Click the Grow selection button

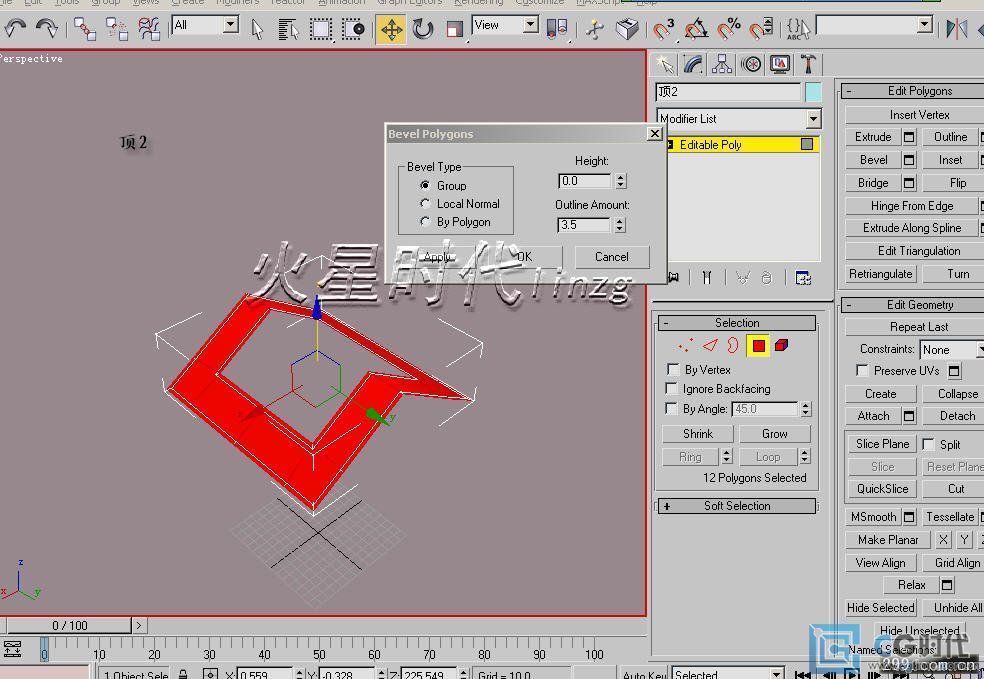(x=775, y=434)
